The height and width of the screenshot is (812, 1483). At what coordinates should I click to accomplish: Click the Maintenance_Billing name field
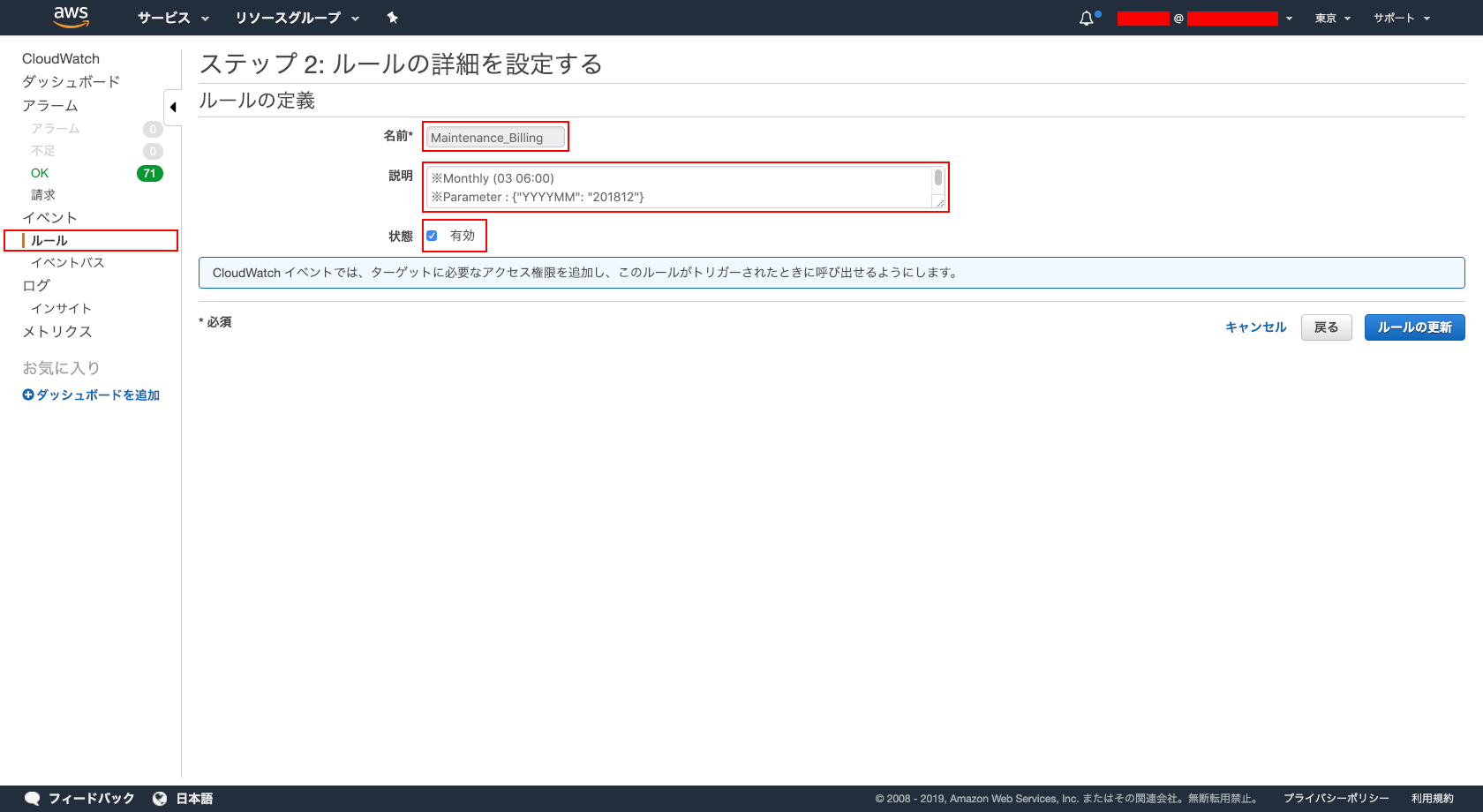[x=494, y=137]
